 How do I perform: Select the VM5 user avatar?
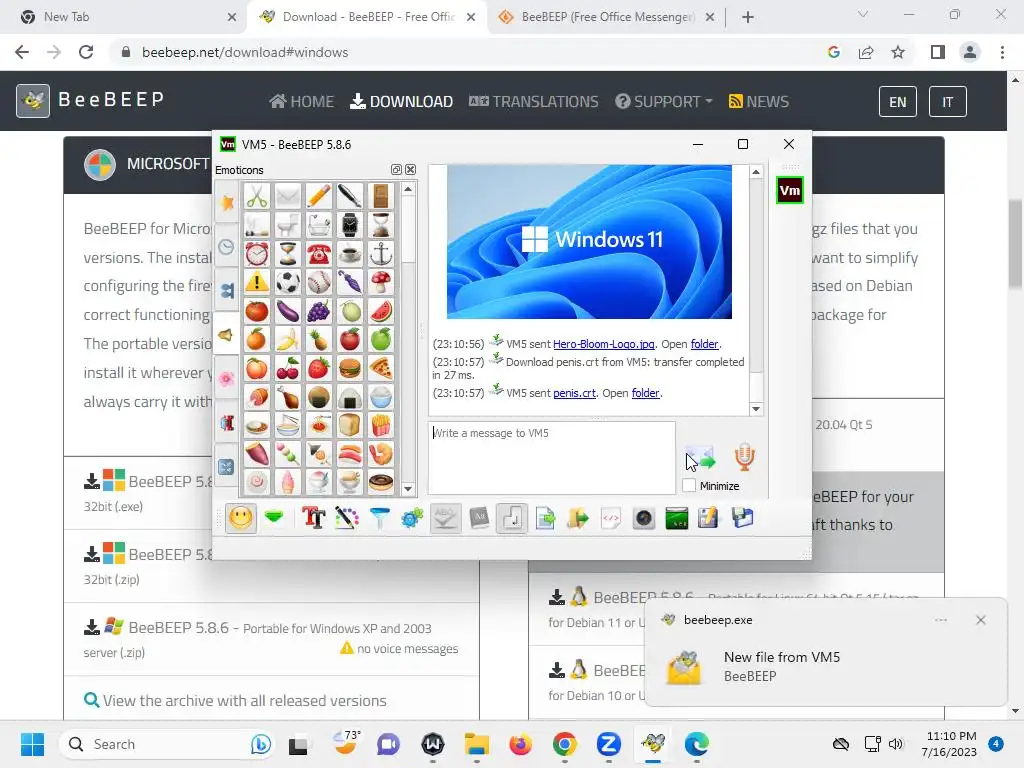point(790,191)
